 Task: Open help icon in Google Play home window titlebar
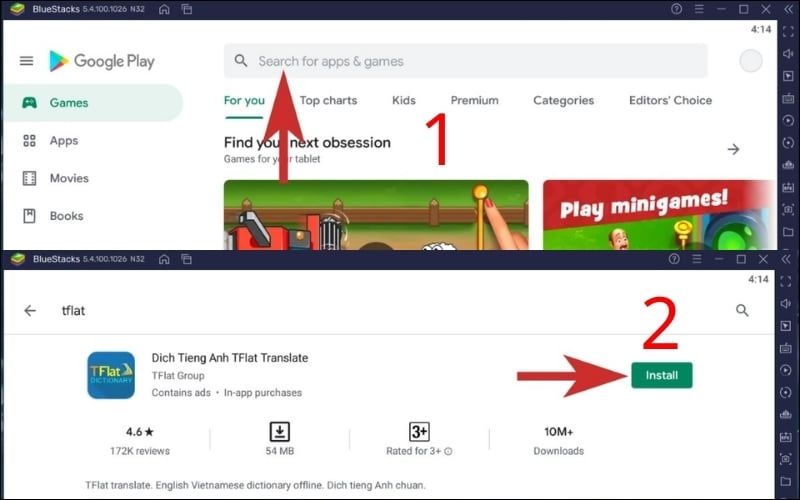[x=677, y=9]
